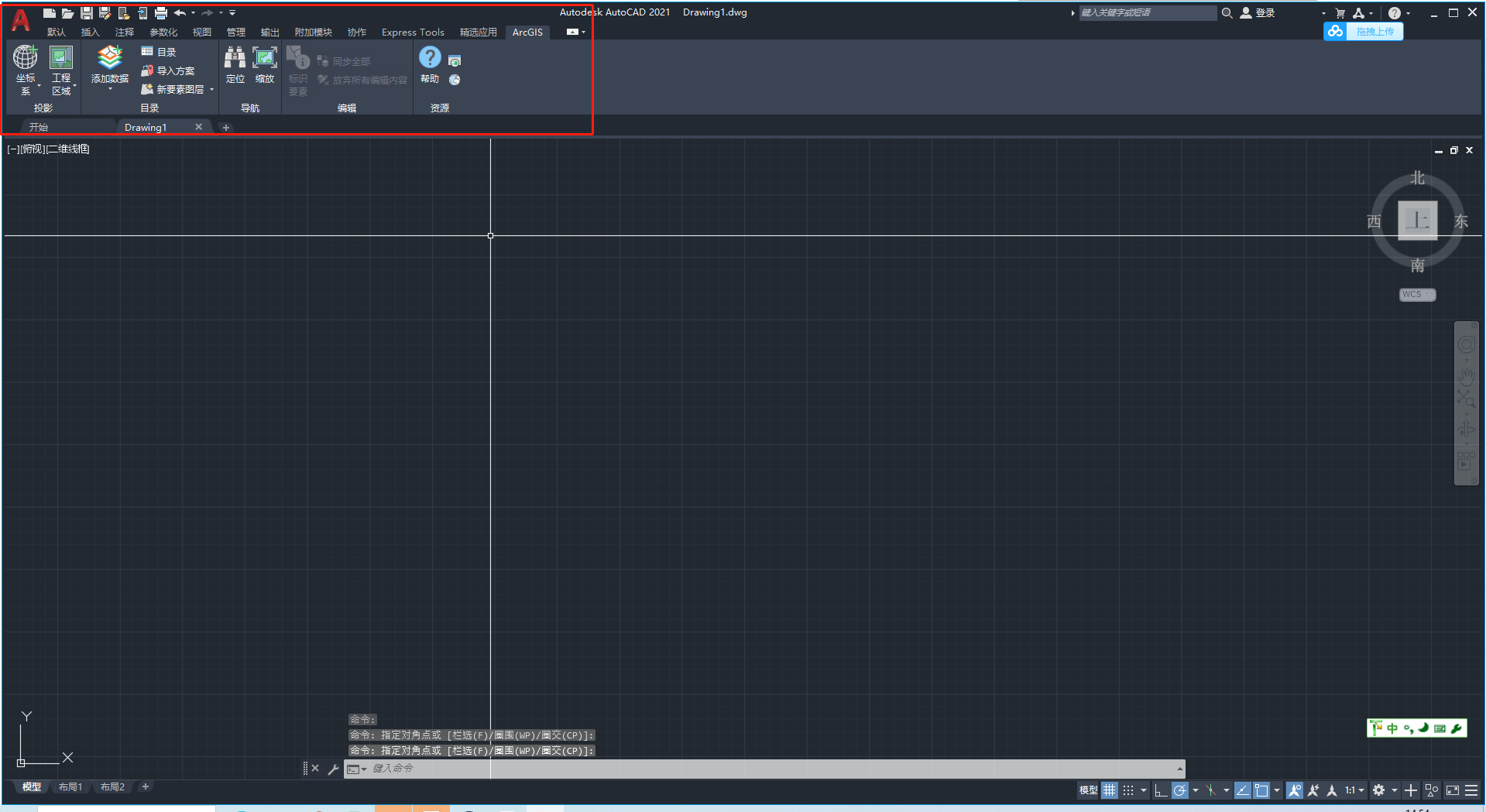
Task: Expand the quick access toolbar customize arrow
Action: point(232,13)
